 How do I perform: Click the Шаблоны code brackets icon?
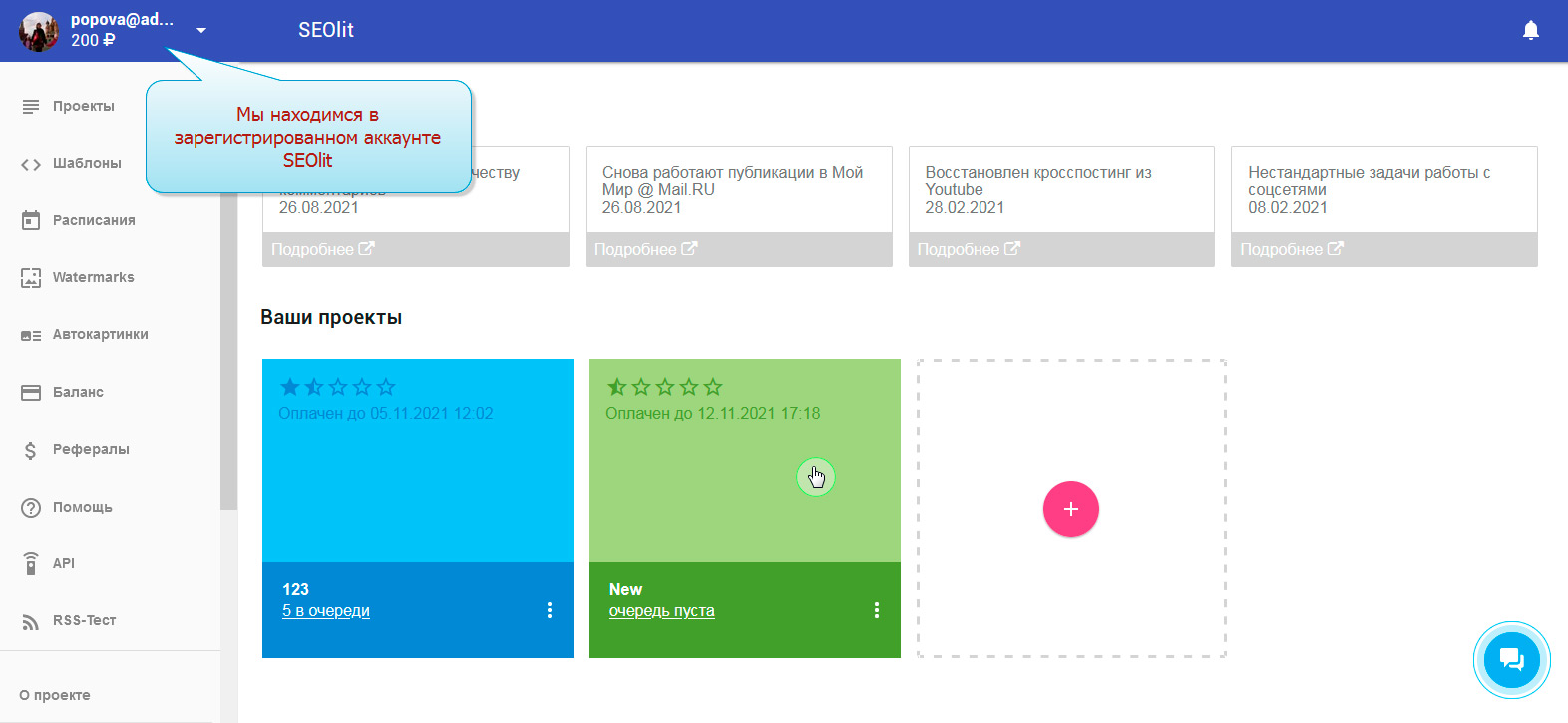coord(31,164)
